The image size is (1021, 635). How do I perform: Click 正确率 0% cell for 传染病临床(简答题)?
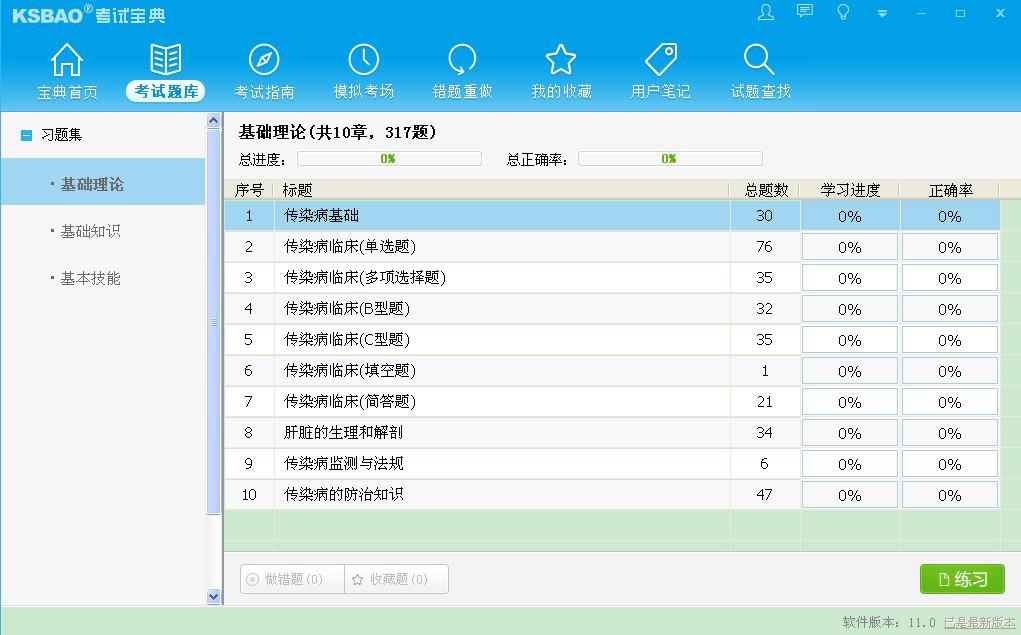[x=950, y=402]
